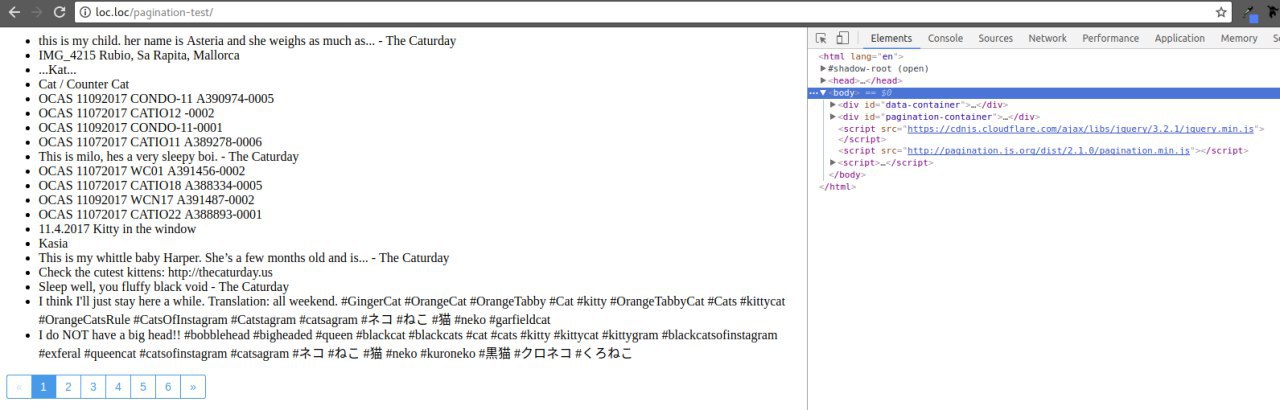Click "OCAS 11092017 WCN17 A391487-0002" item

pyautogui.click(x=147, y=200)
